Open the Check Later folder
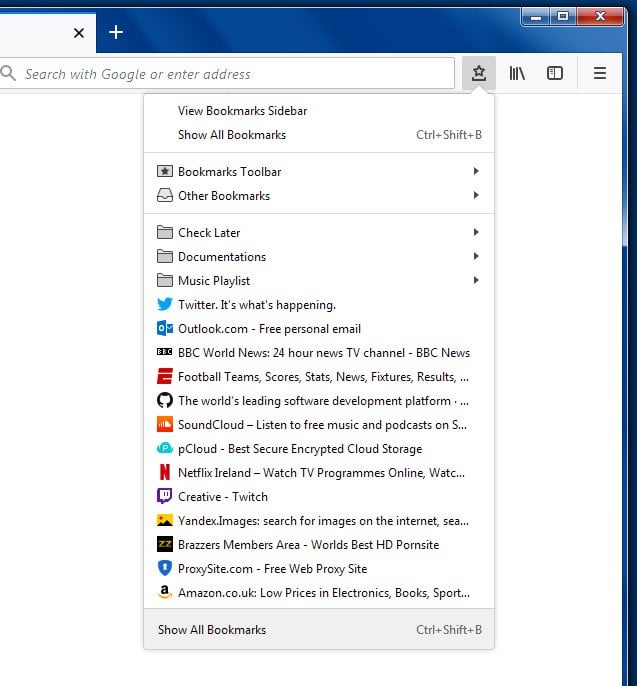The width and height of the screenshot is (637, 686). (x=319, y=232)
